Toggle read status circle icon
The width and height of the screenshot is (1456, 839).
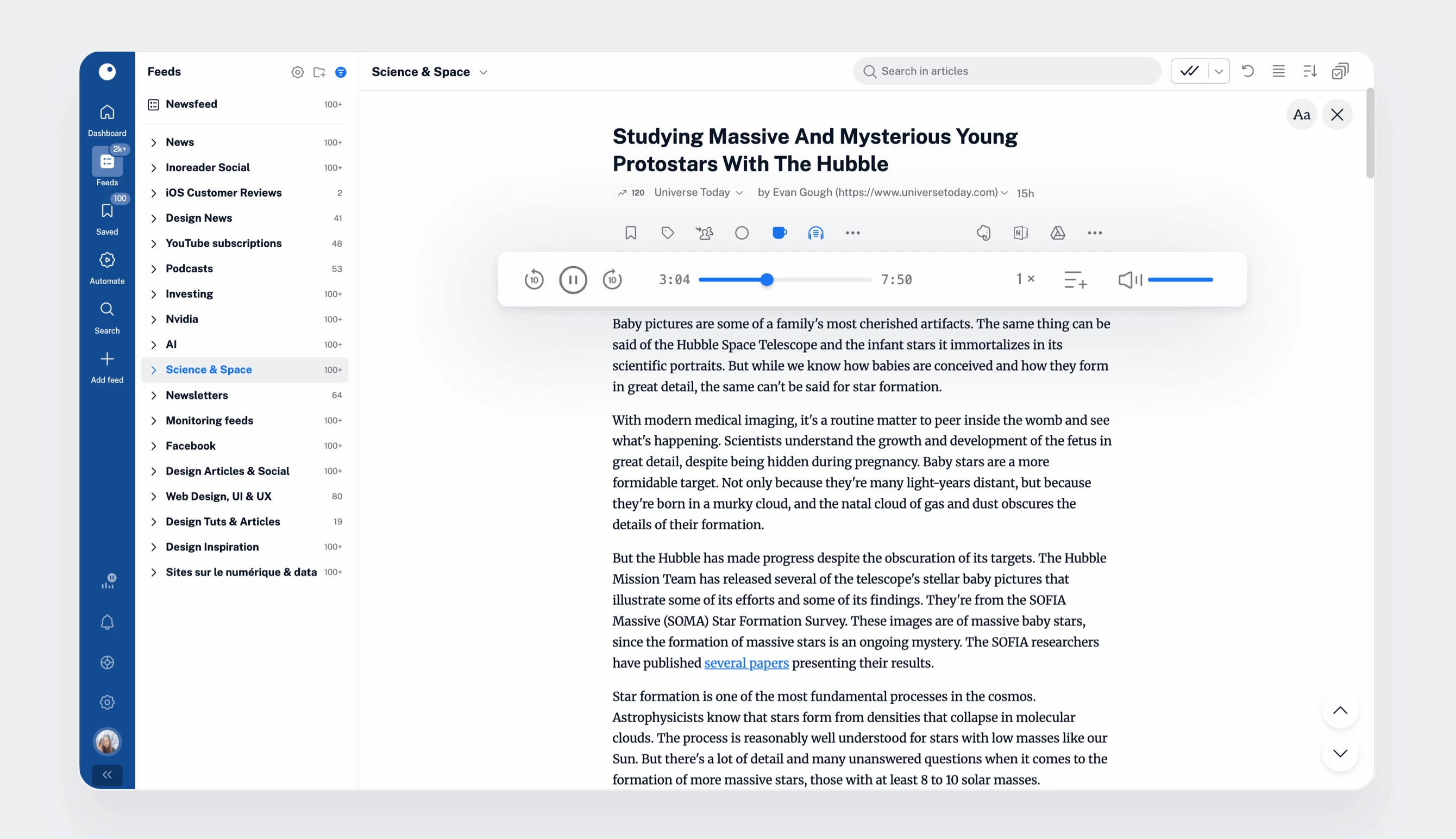point(742,233)
